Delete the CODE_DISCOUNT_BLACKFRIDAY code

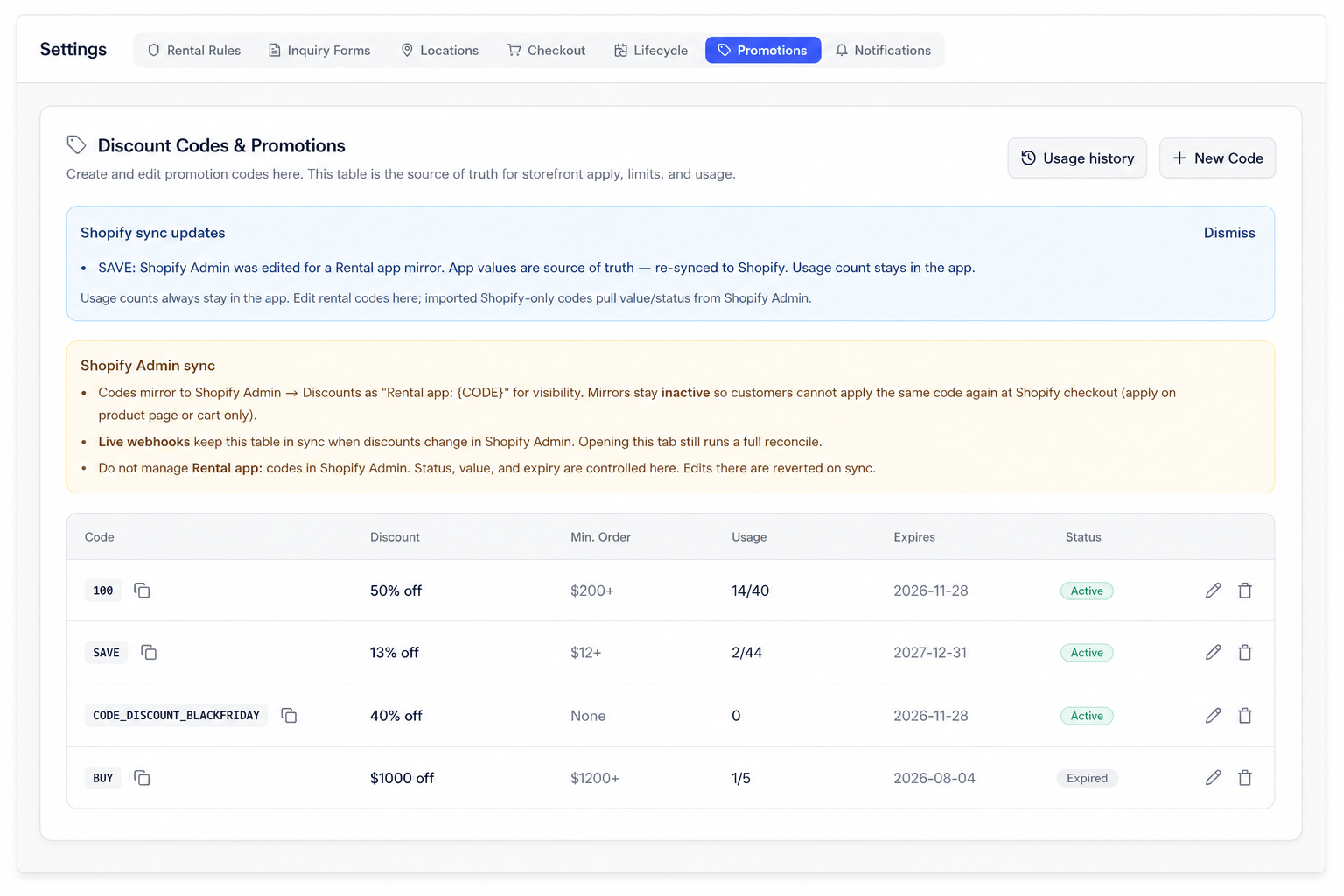pyautogui.click(x=1245, y=716)
